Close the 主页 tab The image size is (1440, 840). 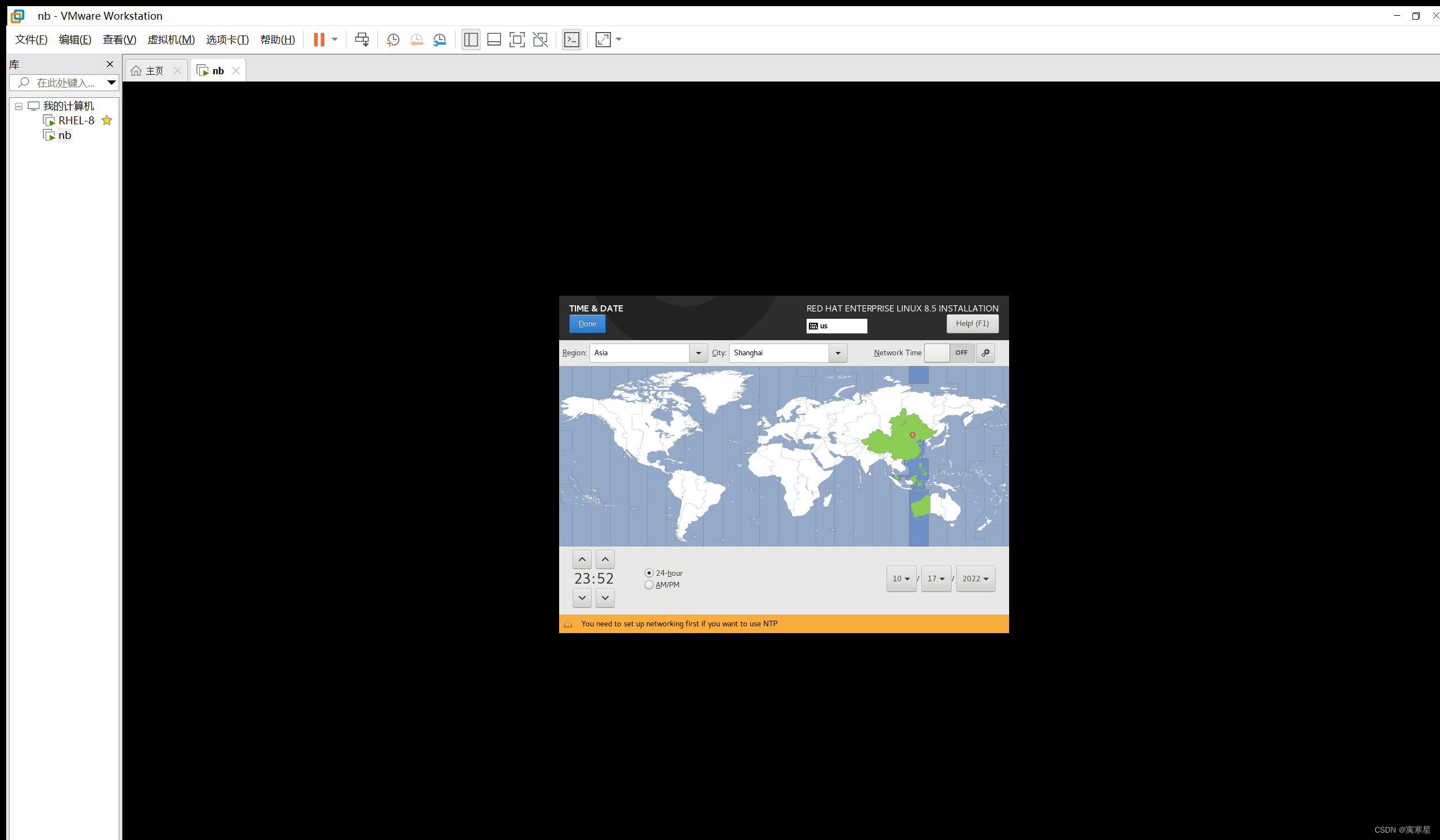[178, 71]
